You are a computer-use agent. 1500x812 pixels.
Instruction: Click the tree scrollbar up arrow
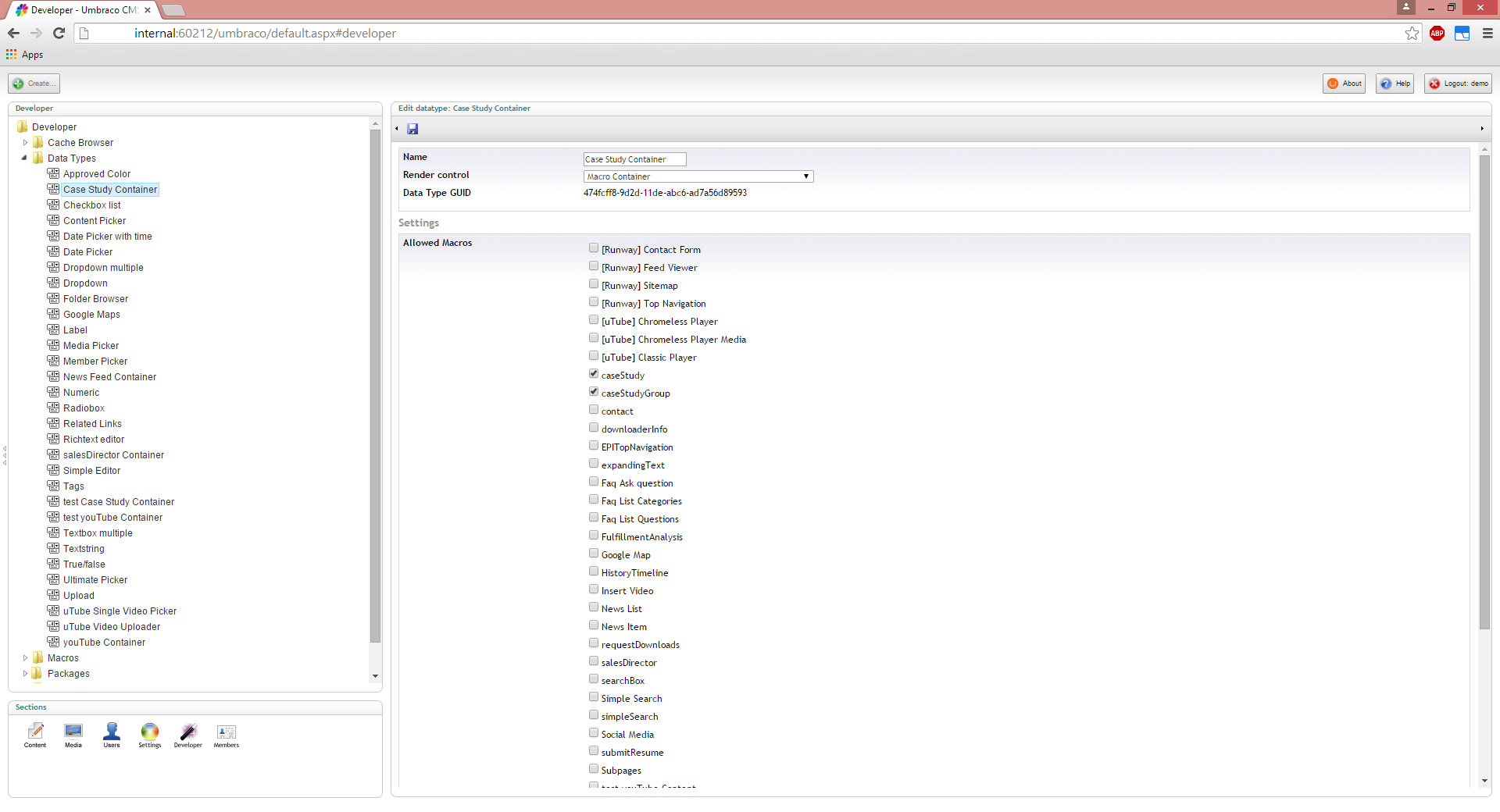click(x=375, y=123)
